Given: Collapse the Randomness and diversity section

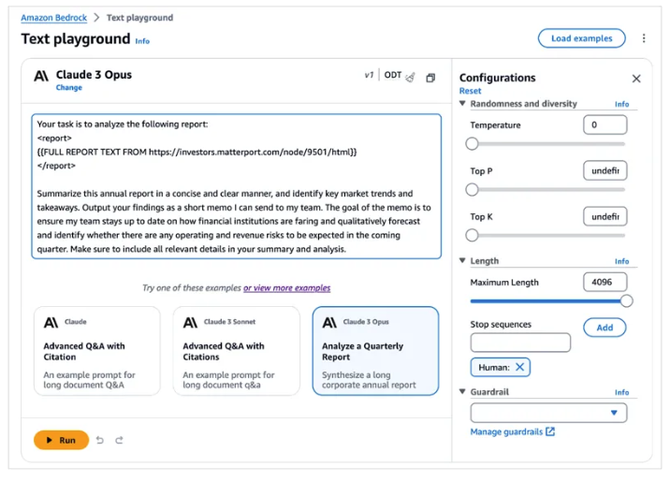Looking at the screenshot, I should point(463,104).
